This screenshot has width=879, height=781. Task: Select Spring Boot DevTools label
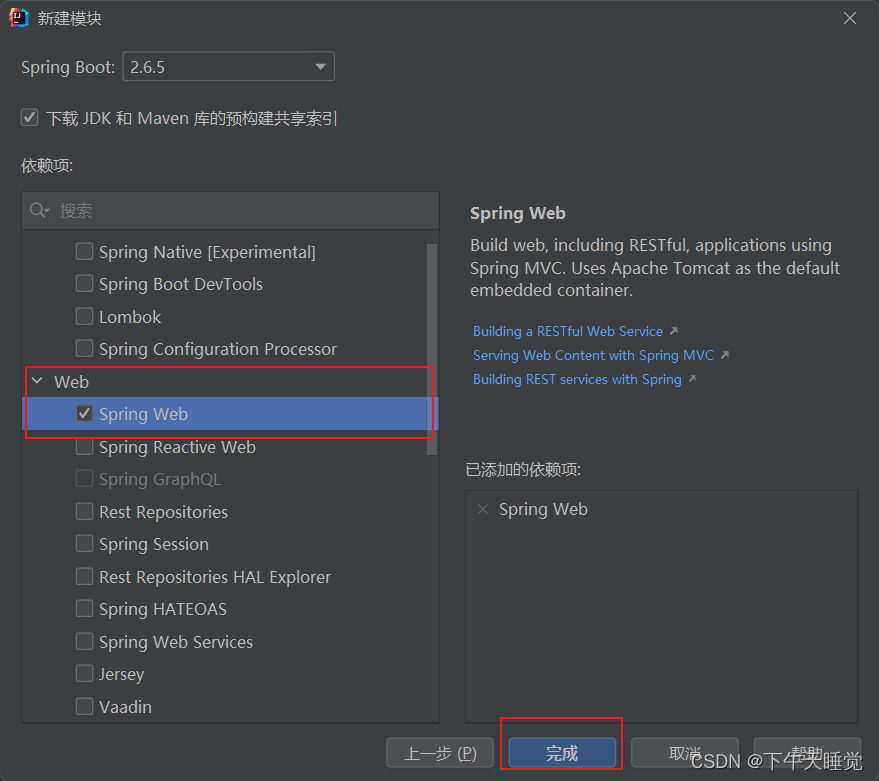point(181,284)
